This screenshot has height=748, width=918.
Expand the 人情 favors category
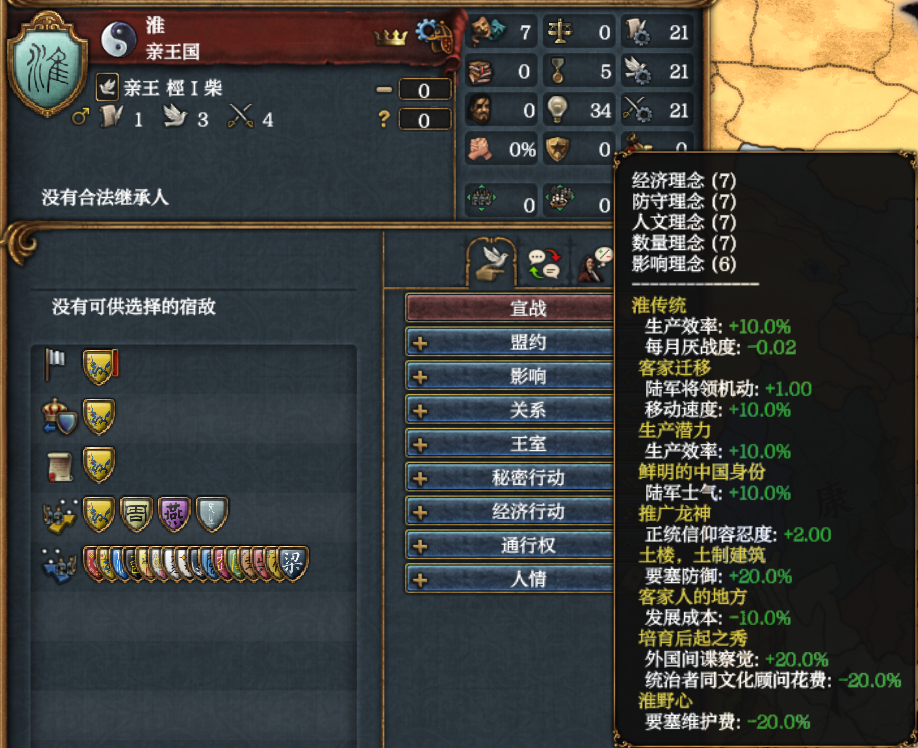[x=510, y=579]
